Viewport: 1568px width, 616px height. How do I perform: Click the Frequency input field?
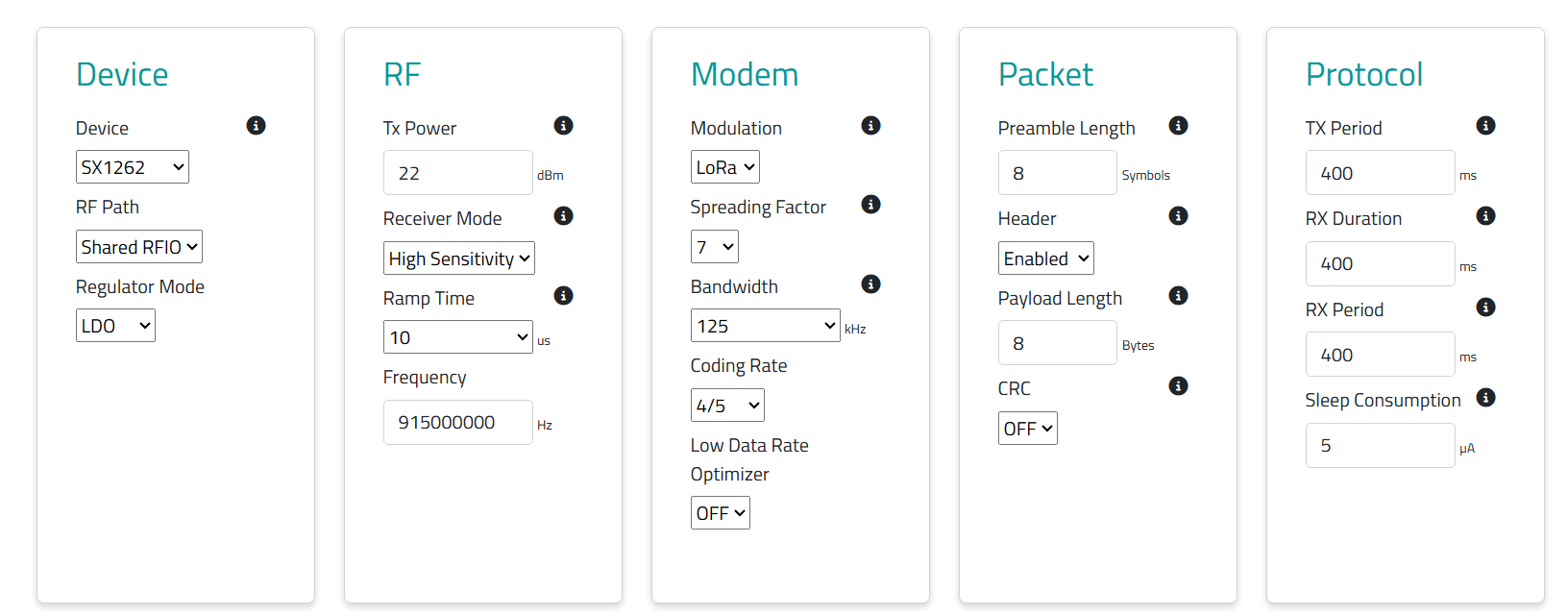click(458, 423)
